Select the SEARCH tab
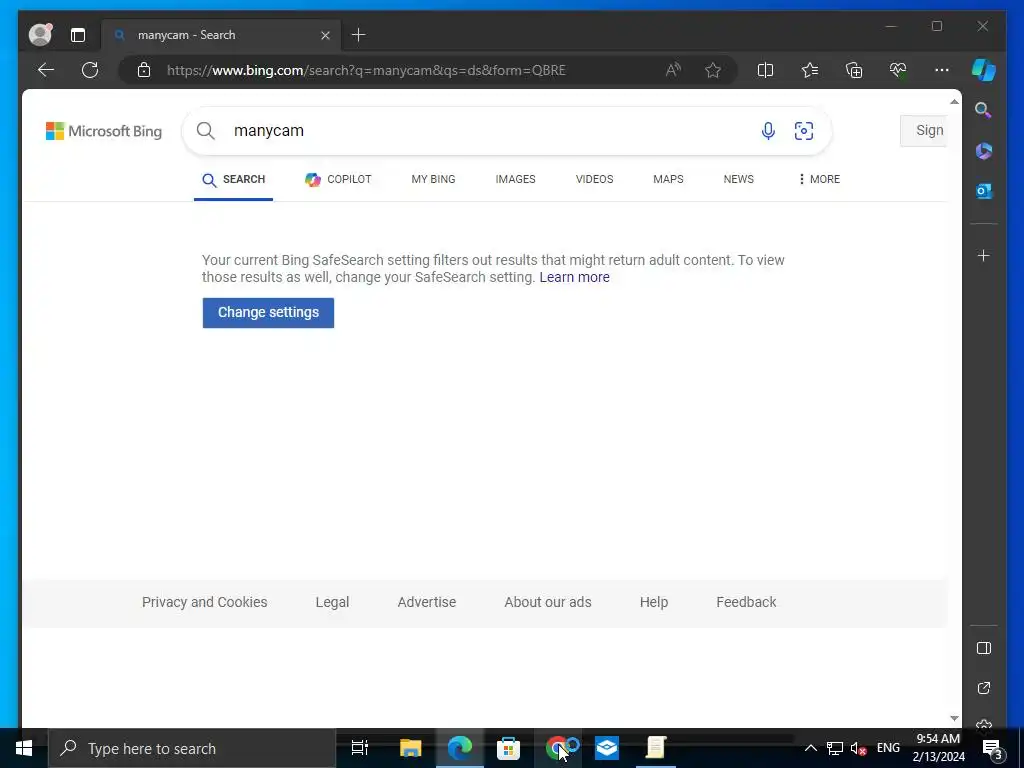This screenshot has width=1024, height=768. pyautogui.click(x=233, y=180)
